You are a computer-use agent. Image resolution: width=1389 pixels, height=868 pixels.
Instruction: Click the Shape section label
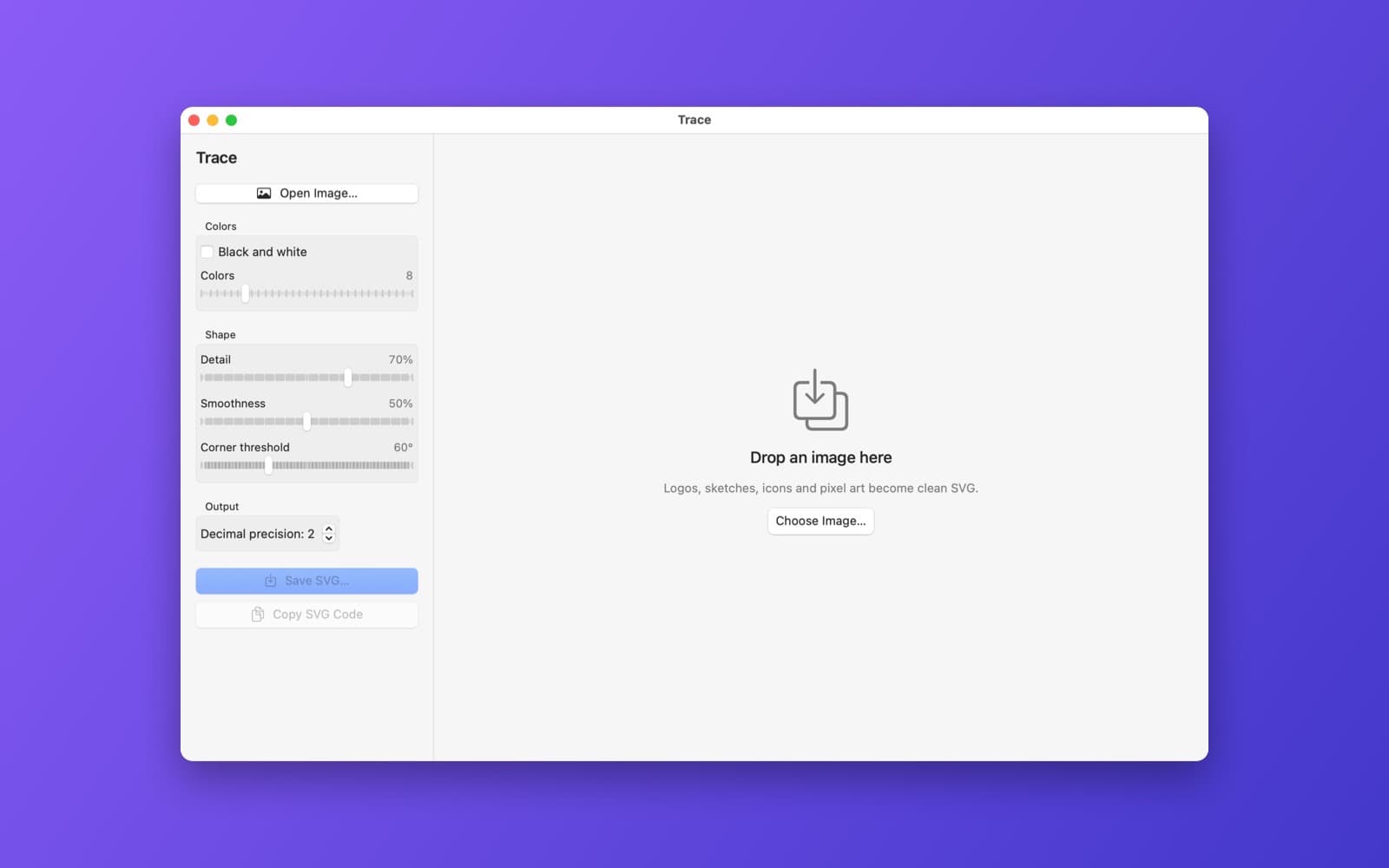click(x=221, y=335)
